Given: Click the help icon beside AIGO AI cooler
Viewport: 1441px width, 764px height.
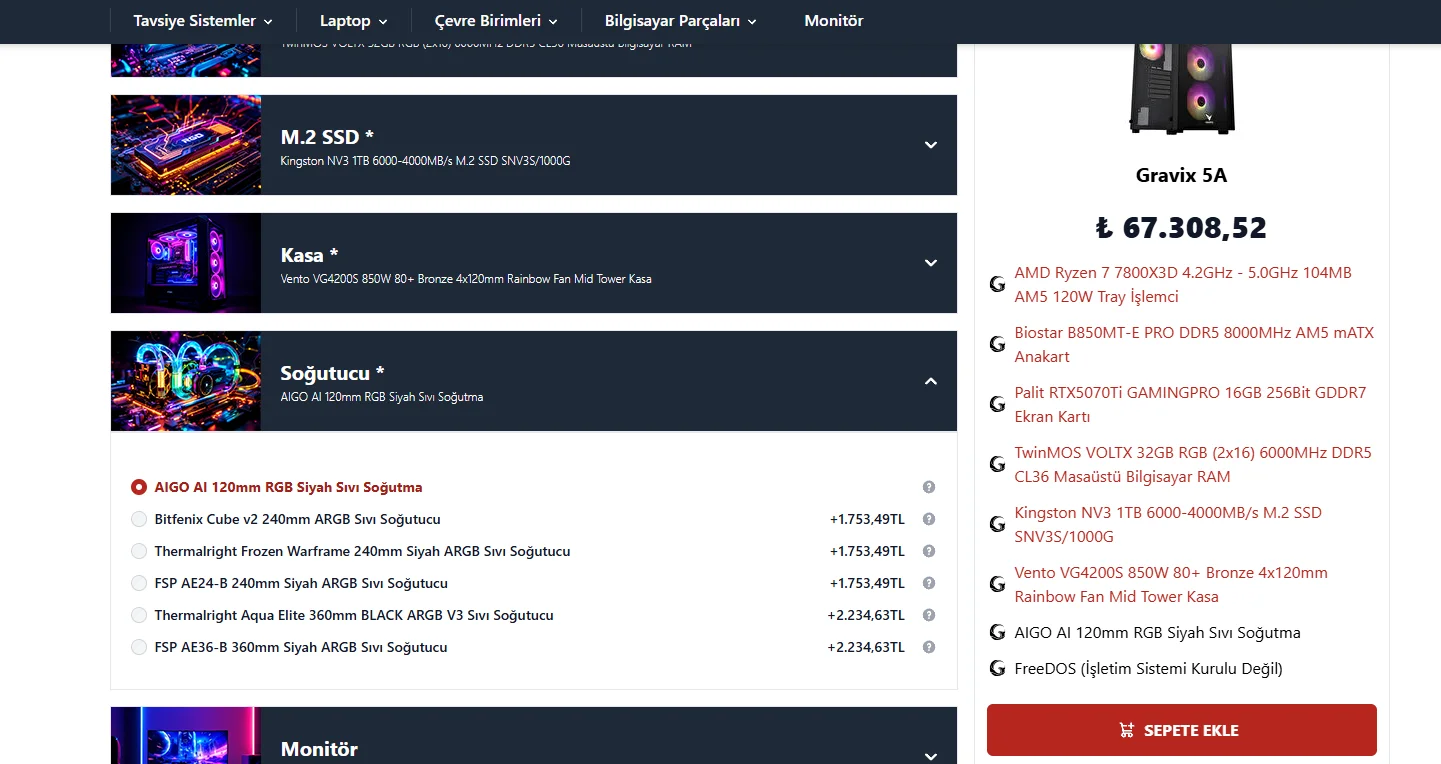Looking at the screenshot, I should 928,487.
